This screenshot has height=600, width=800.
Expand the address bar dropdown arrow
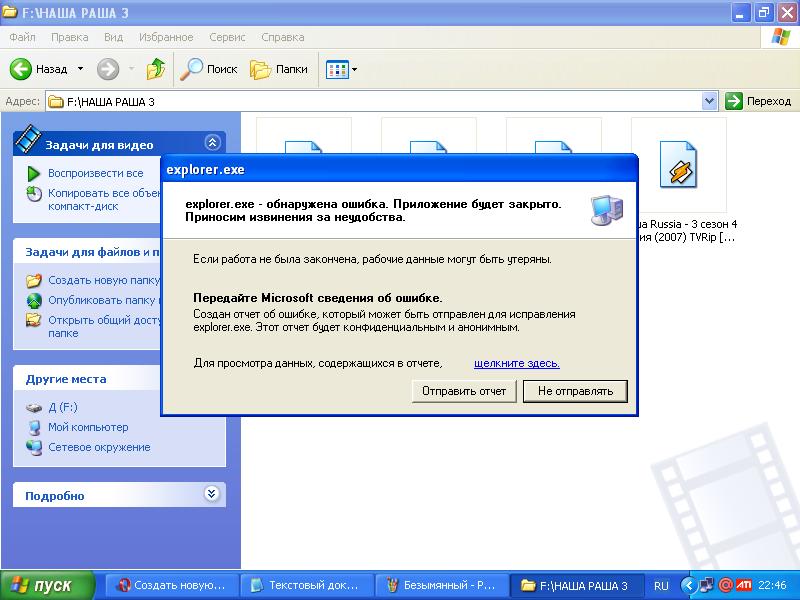pyautogui.click(x=709, y=102)
